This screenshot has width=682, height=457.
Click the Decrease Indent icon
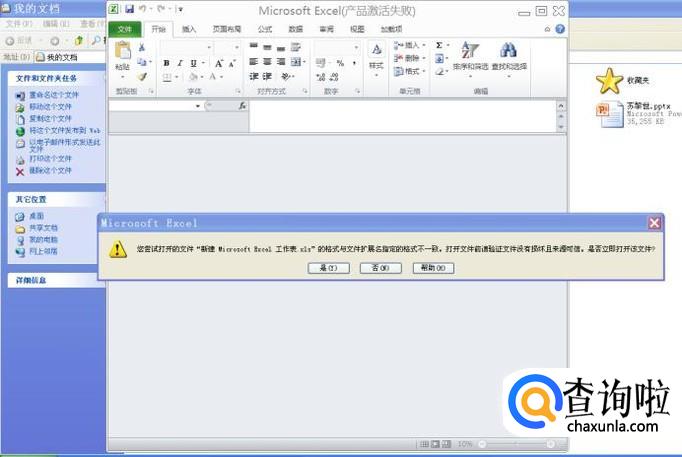tap(254, 77)
